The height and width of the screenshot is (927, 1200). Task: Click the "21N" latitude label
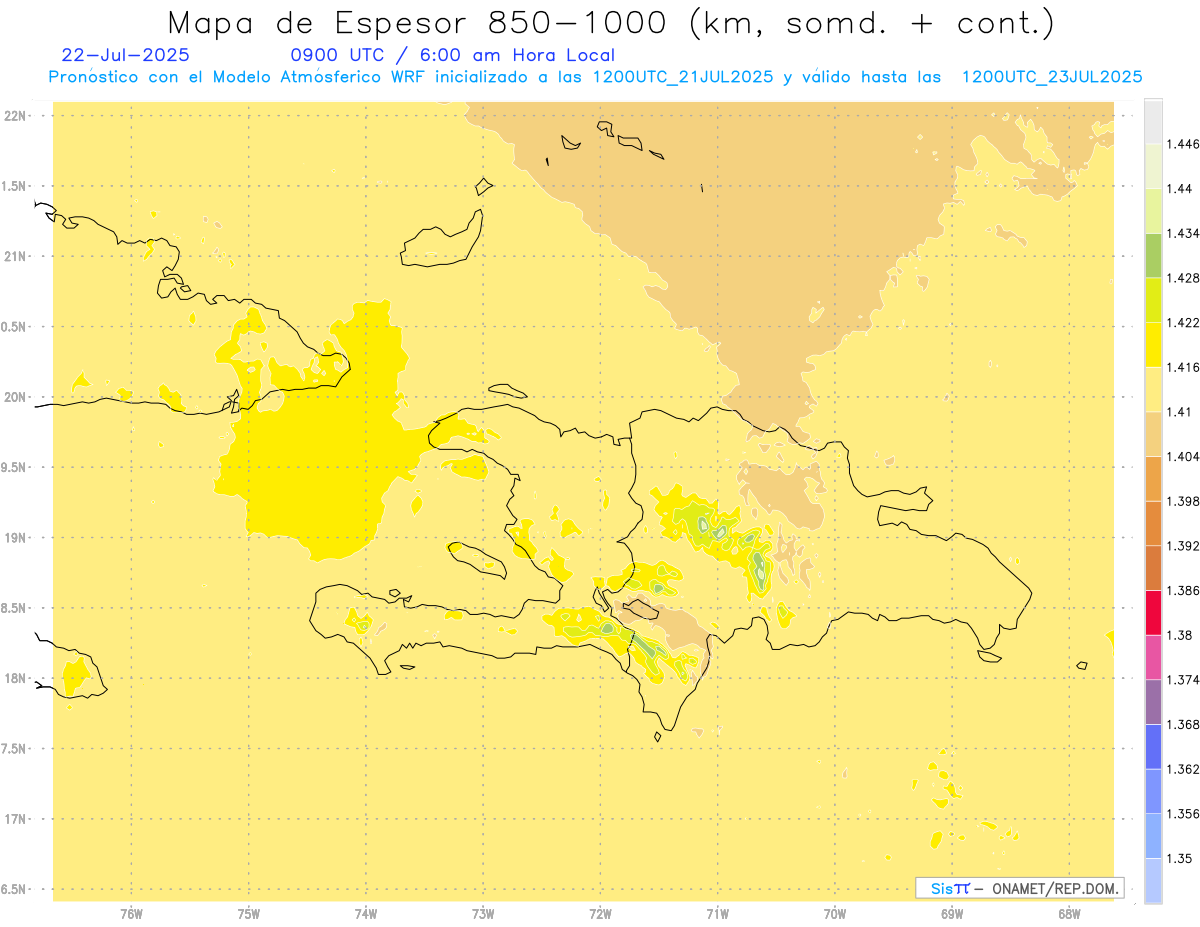[x=15, y=257]
